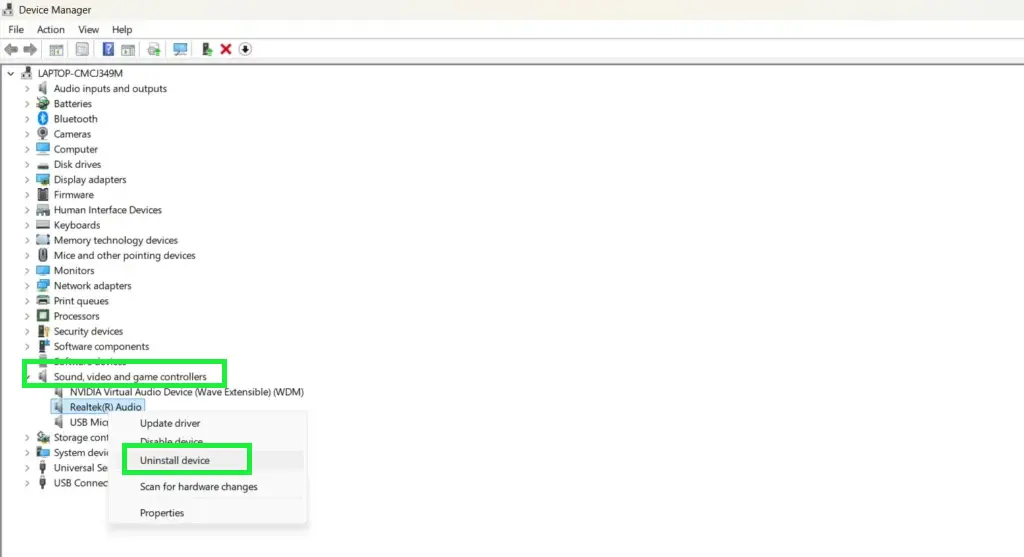Expand the Memory technology devices category
The width and height of the screenshot is (1024, 557).
click(x=27, y=240)
